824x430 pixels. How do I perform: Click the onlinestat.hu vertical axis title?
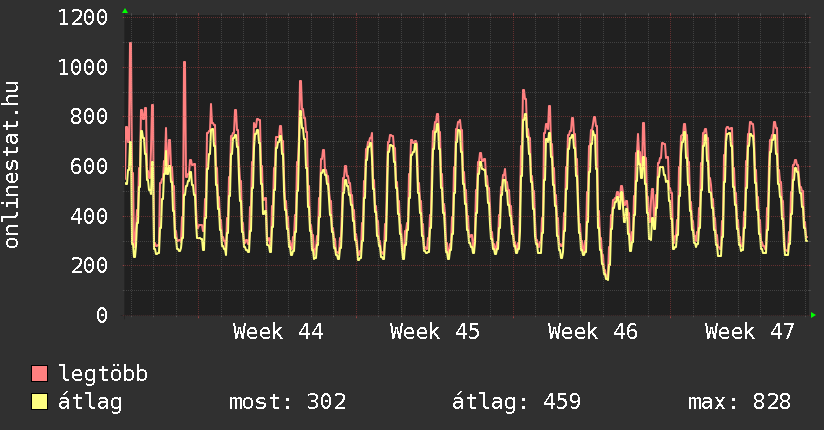(13, 166)
